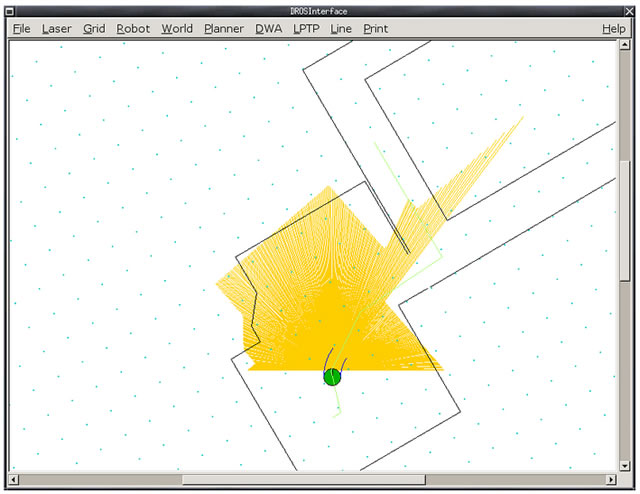Close the DROSInterface window
Viewport: 640px width, 494px height.
(x=629, y=11)
